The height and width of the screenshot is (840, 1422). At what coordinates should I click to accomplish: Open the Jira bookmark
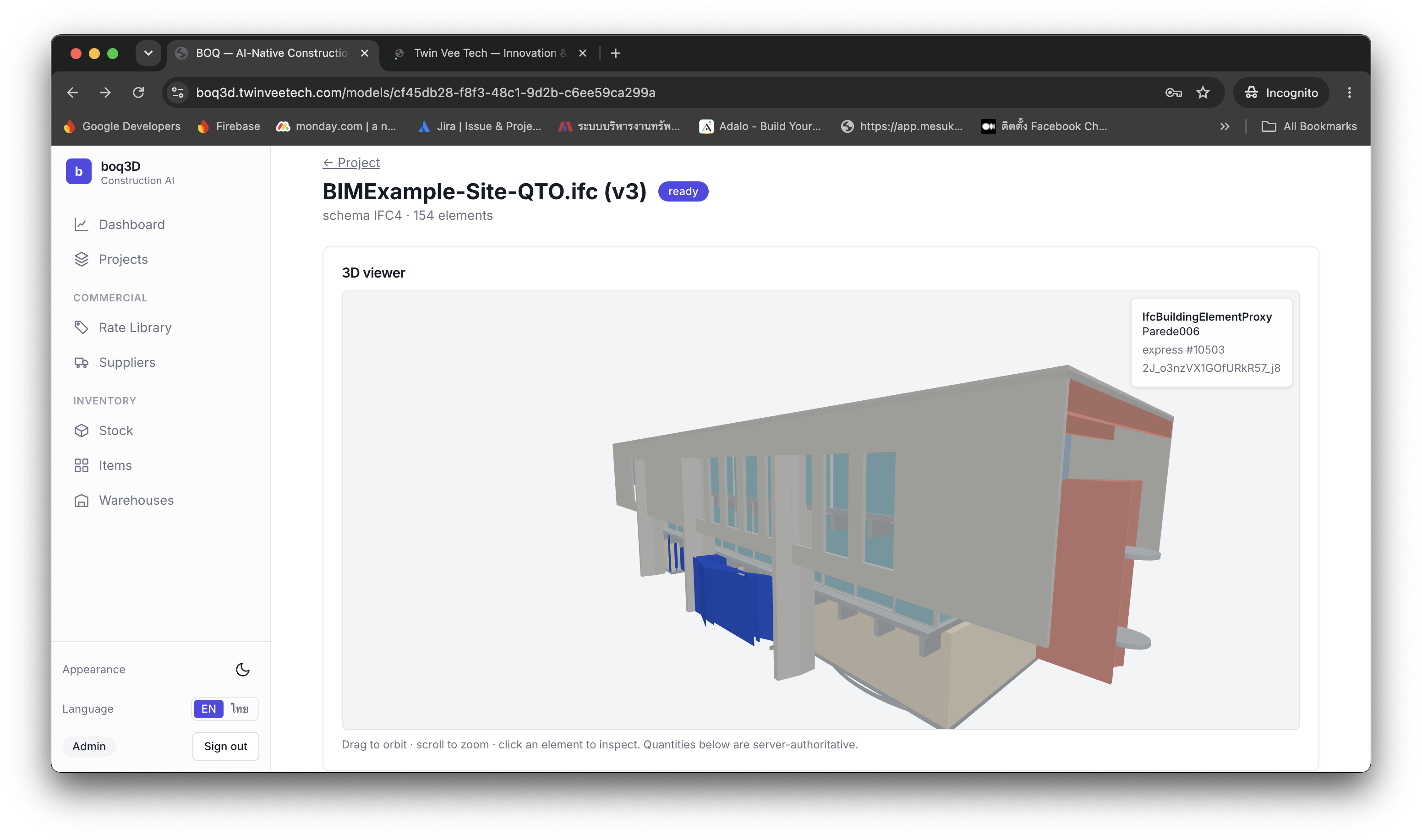(x=480, y=126)
